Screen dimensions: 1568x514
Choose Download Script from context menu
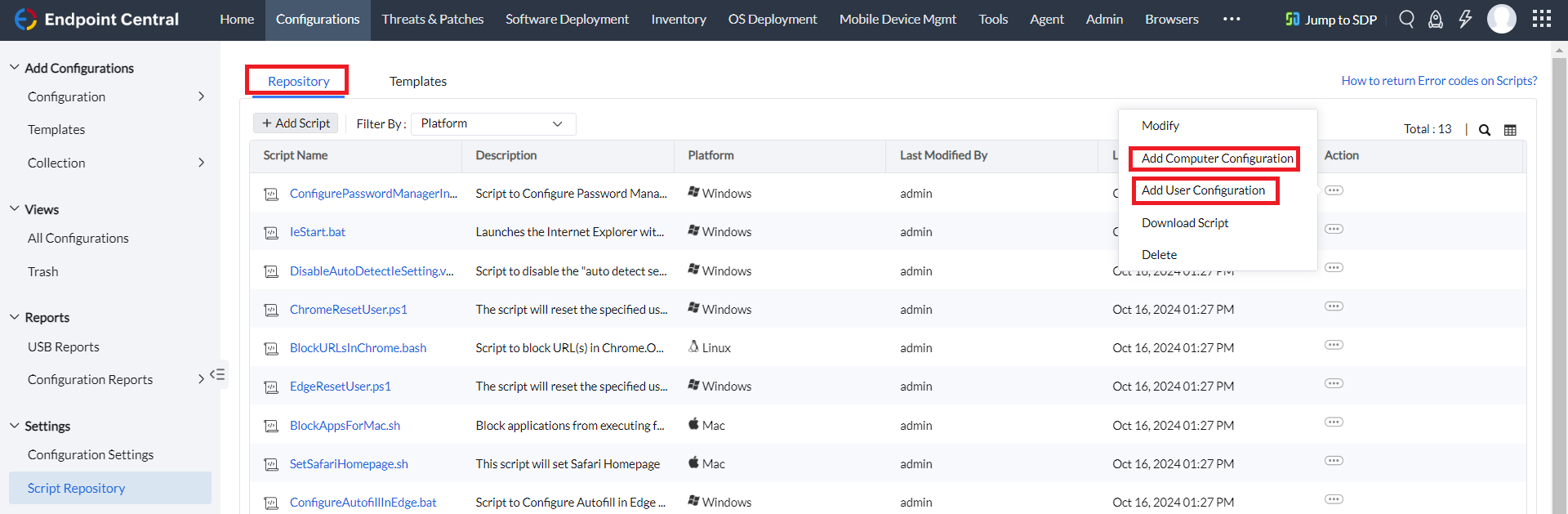1184,223
